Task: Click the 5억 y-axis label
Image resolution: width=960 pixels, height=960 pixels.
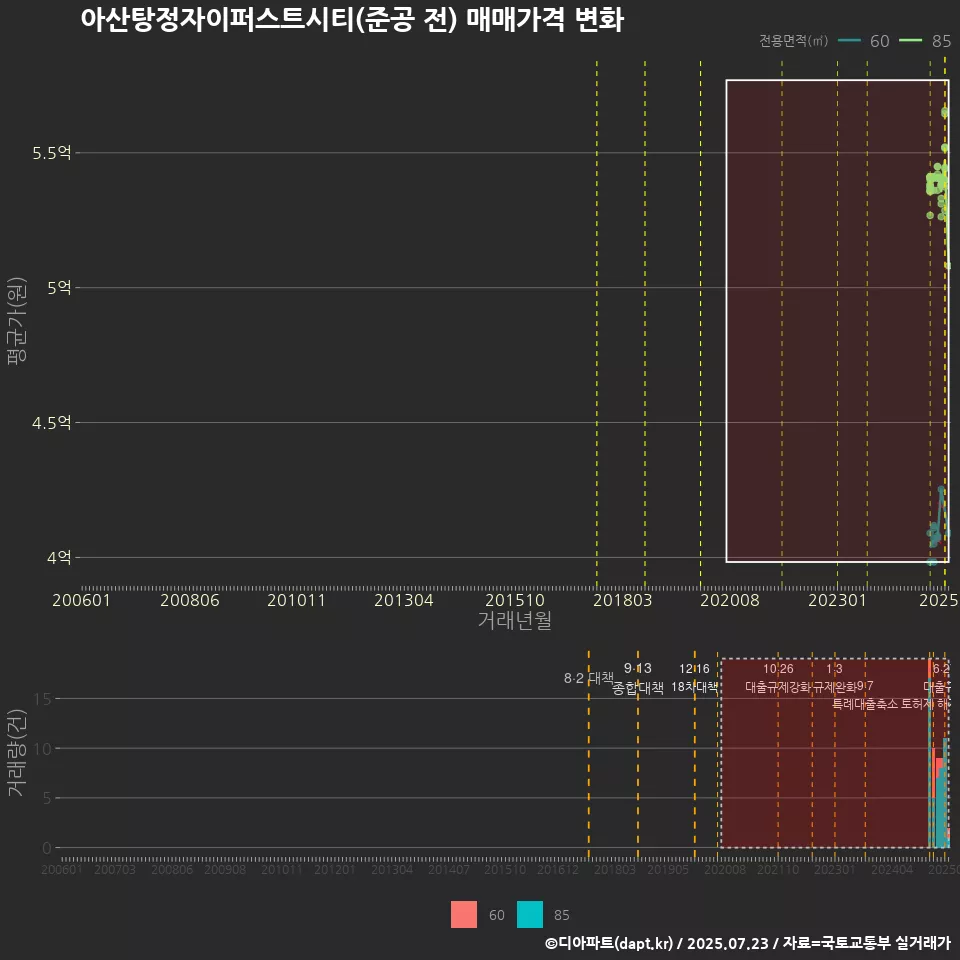Action: (x=59, y=288)
